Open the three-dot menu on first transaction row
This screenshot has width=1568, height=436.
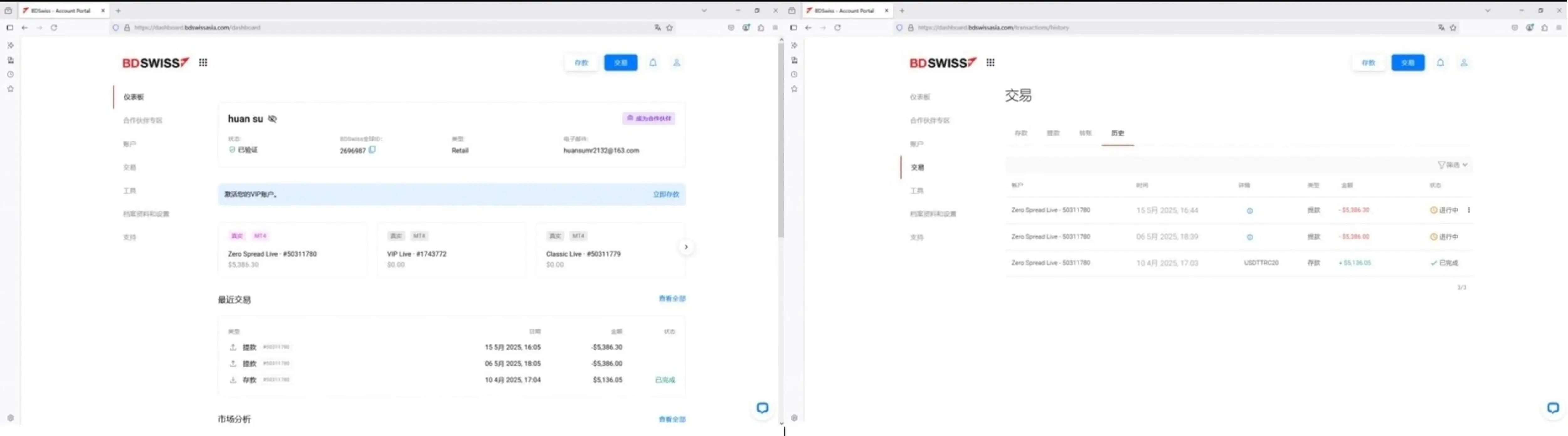[x=1468, y=210]
